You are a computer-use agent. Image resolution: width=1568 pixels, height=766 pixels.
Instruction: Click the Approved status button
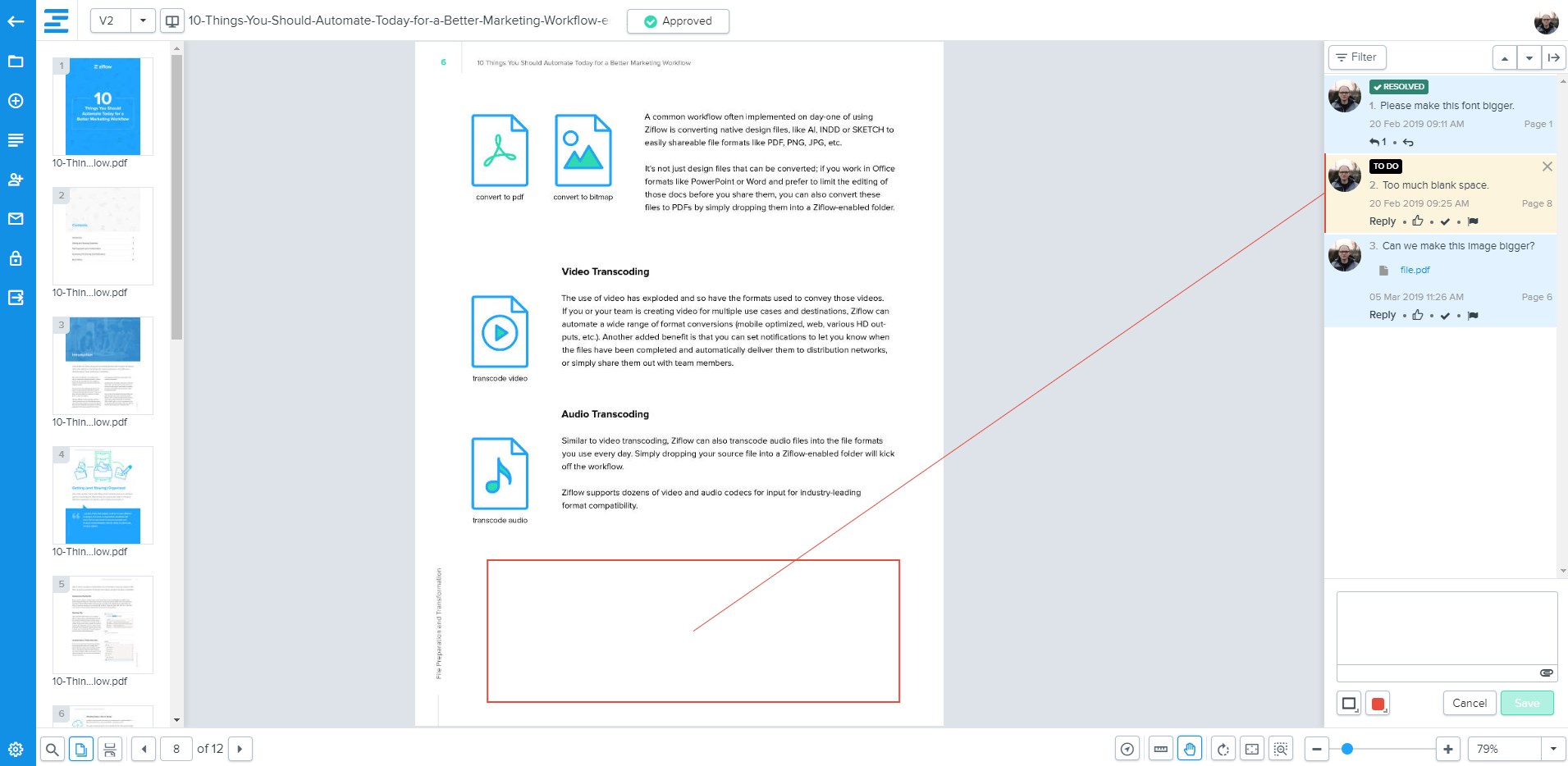[x=678, y=21]
